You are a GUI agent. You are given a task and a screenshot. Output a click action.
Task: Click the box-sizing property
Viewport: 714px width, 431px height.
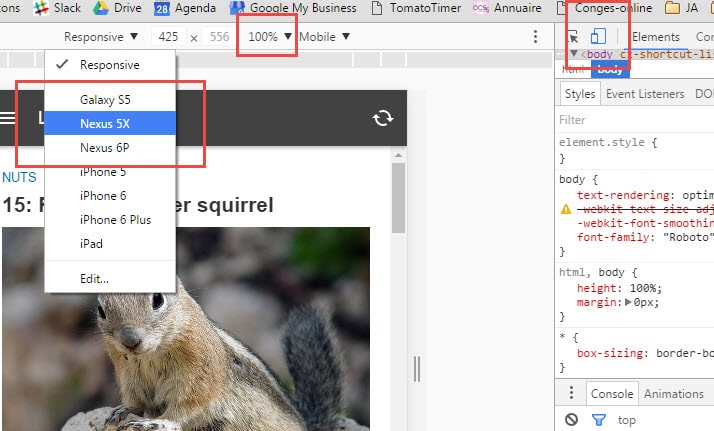coord(610,353)
